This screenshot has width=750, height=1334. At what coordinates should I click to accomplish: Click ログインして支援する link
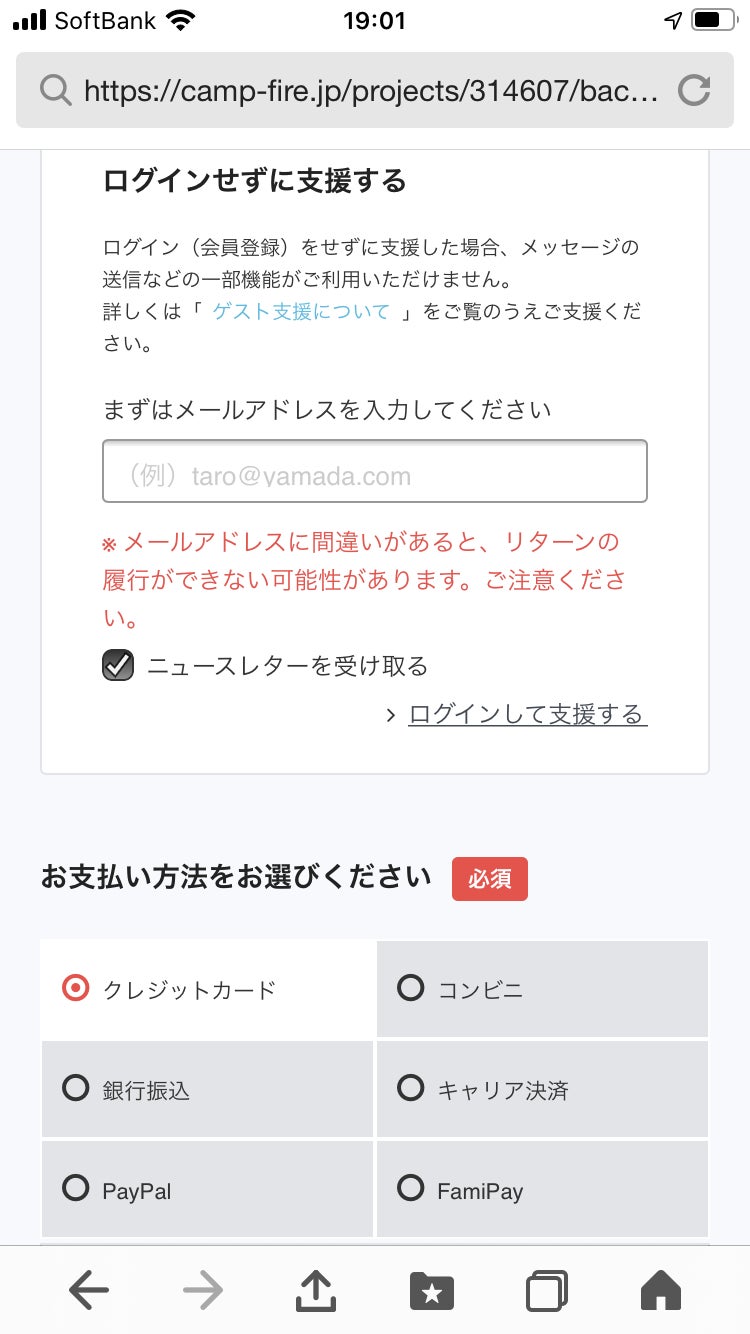point(527,714)
